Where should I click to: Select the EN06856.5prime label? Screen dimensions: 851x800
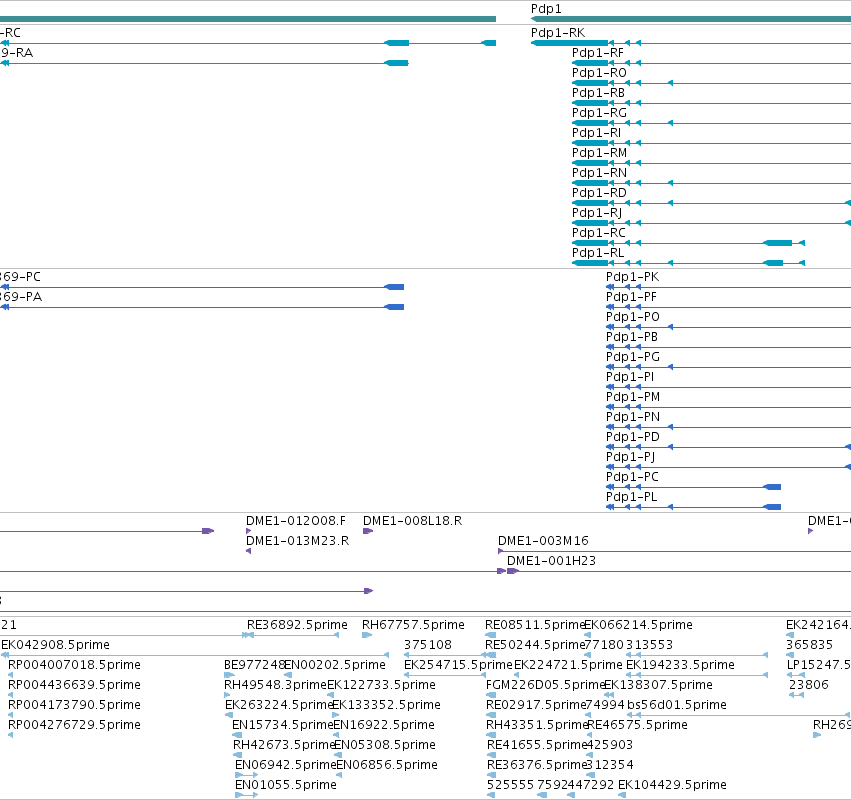coord(387,765)
